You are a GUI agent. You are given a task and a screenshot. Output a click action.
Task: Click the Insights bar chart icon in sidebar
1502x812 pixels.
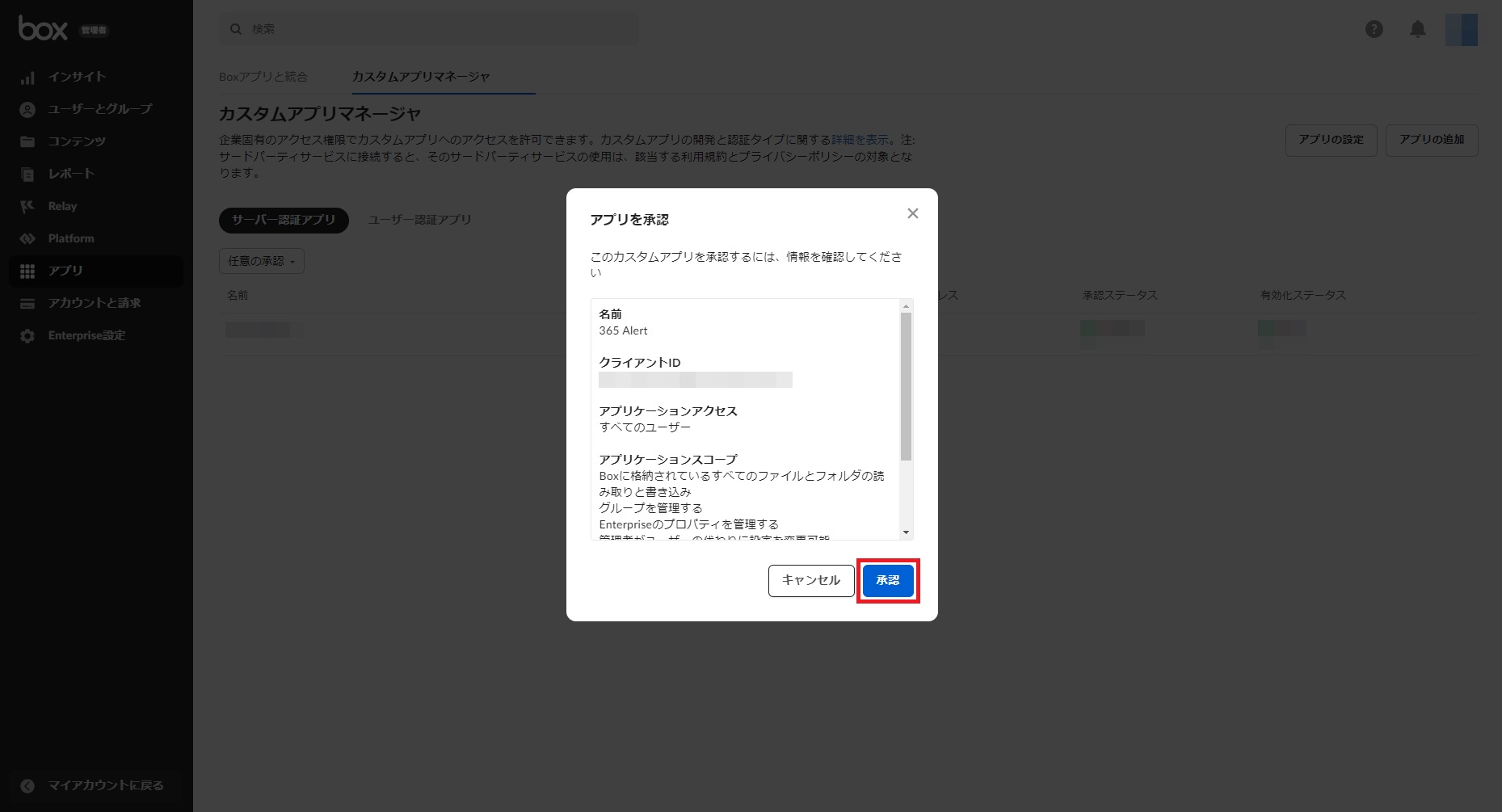27,78
